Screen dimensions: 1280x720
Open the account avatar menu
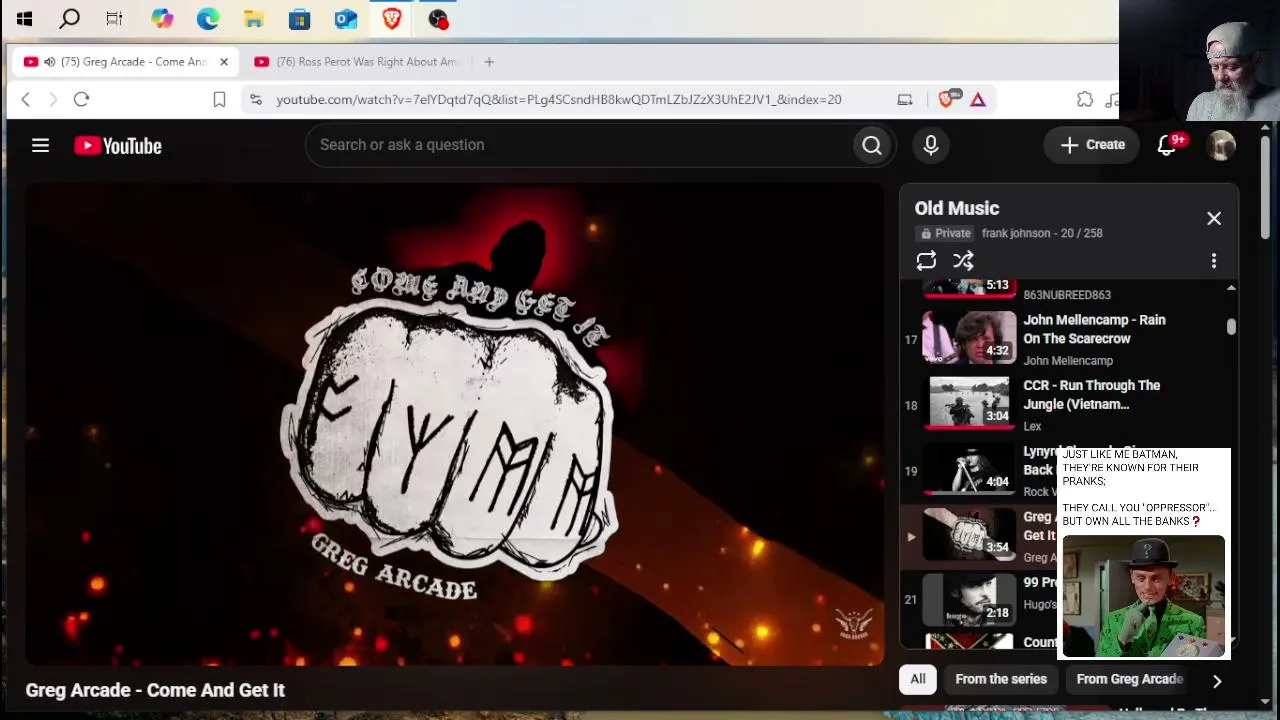(1221, 145)
